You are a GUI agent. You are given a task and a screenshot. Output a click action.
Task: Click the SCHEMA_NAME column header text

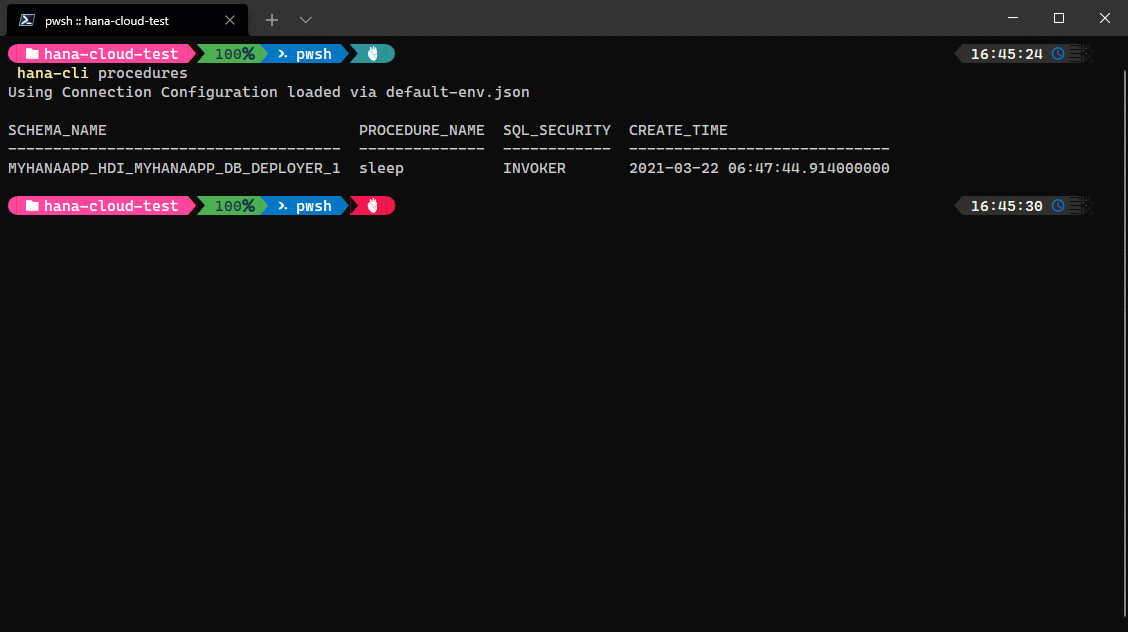tap(57, 129)
